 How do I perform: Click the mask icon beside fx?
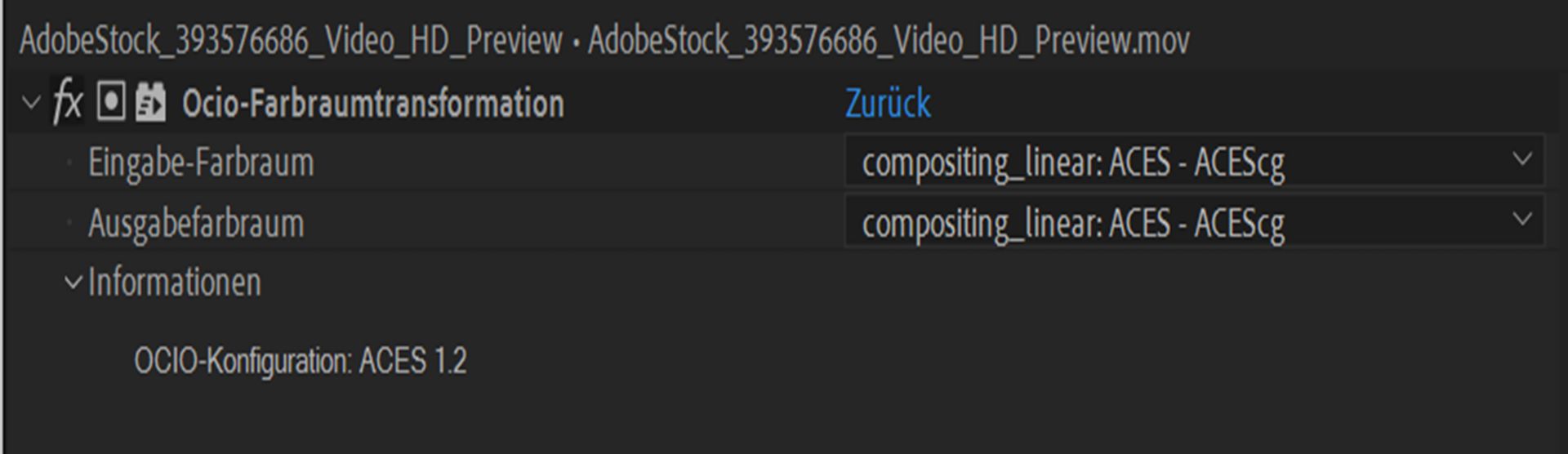(111, 104)
